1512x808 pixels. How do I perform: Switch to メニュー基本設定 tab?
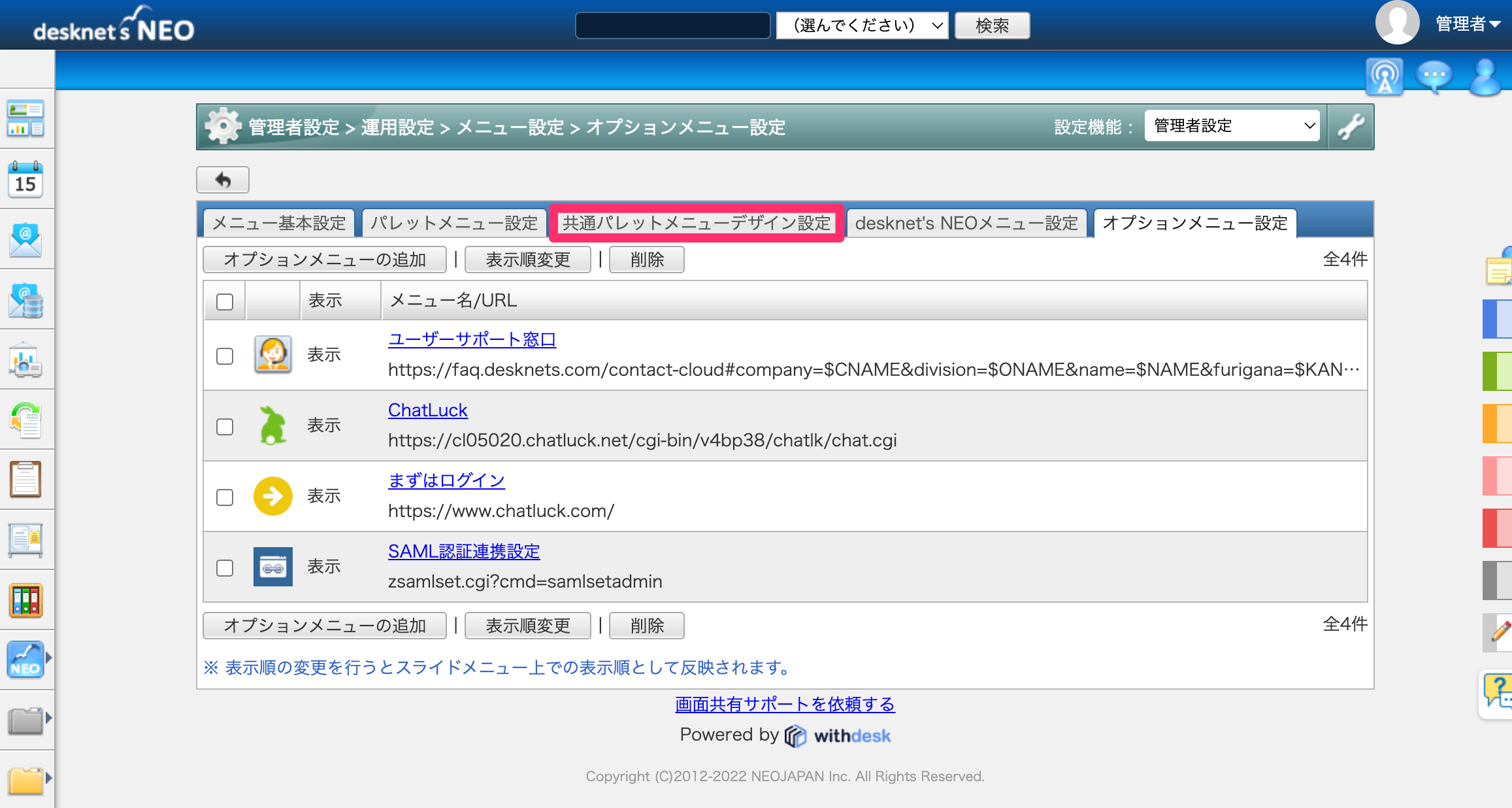click(x=279, y=223)
